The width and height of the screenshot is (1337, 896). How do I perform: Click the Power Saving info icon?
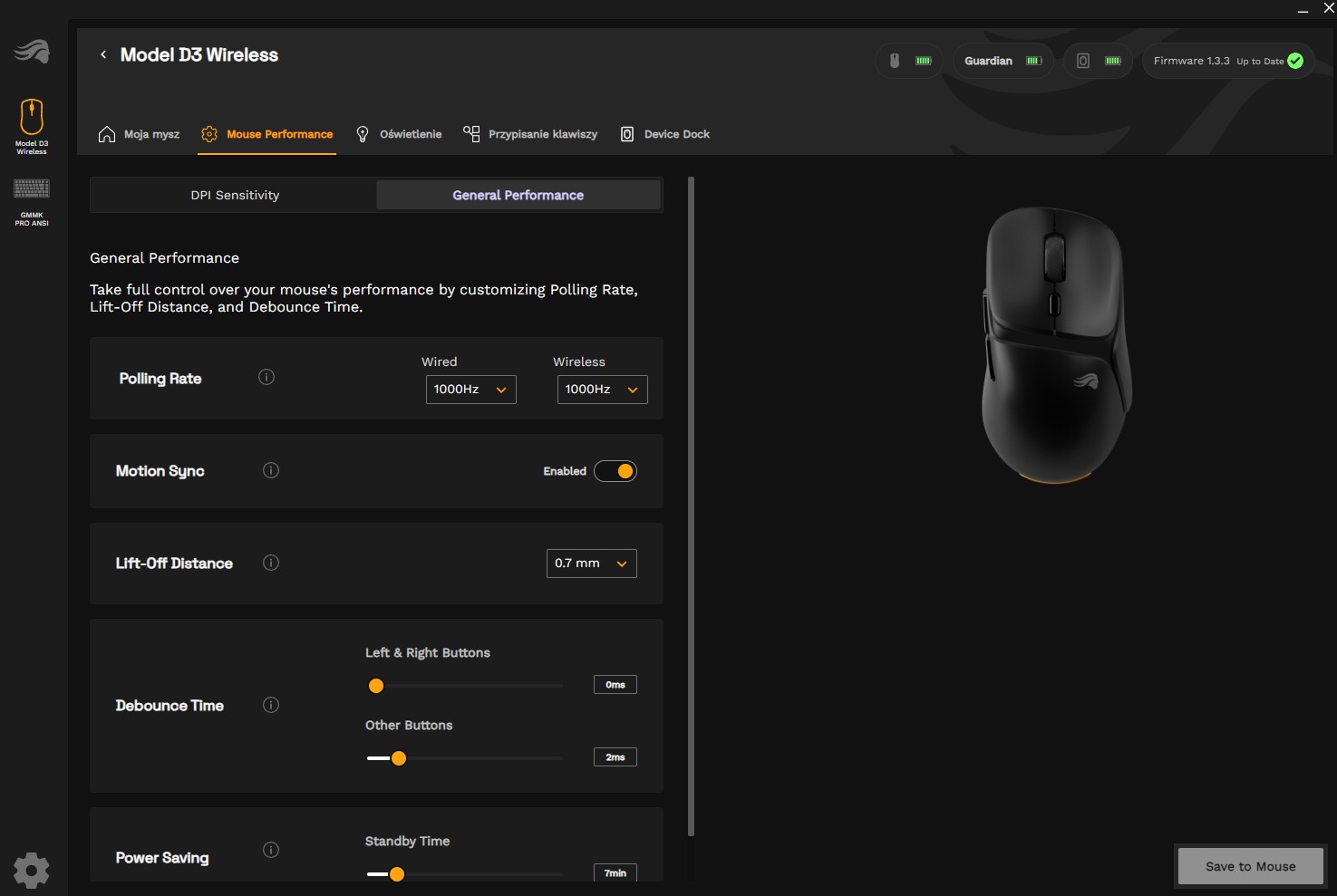pyautogui.click(x=271, y=850)
